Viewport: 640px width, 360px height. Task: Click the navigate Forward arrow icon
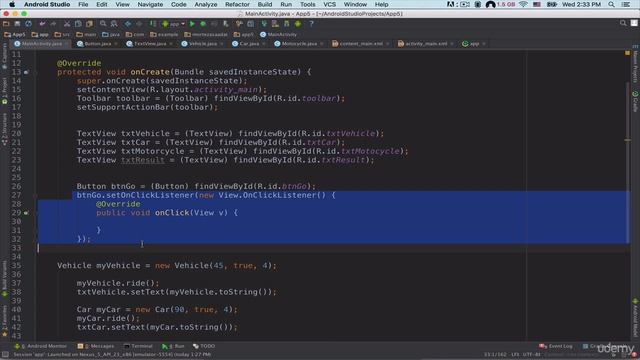click(x=139, y=24)
